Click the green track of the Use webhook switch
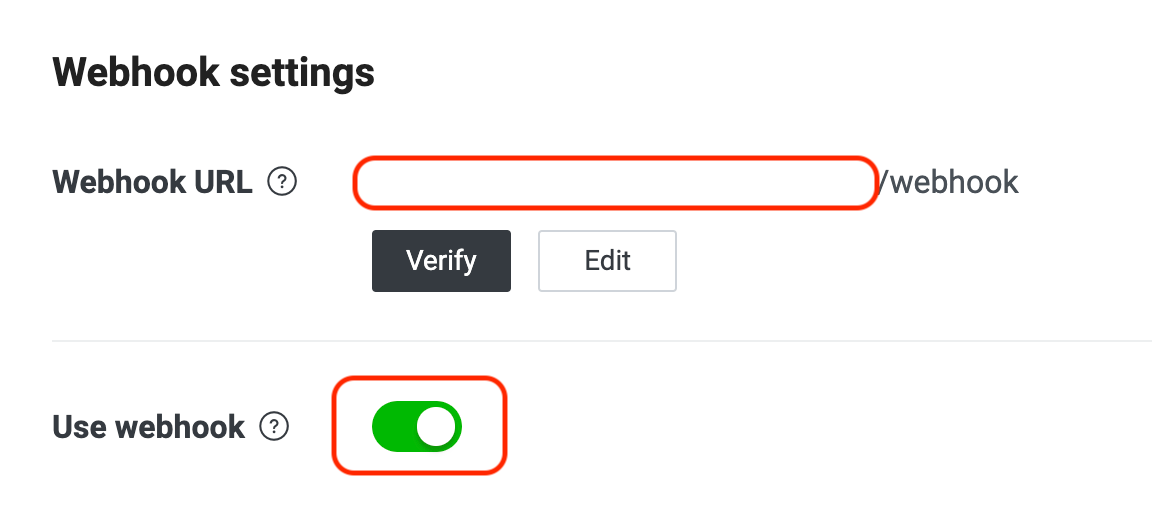This screenshot has height=512, width=1152. pos(394,427)
